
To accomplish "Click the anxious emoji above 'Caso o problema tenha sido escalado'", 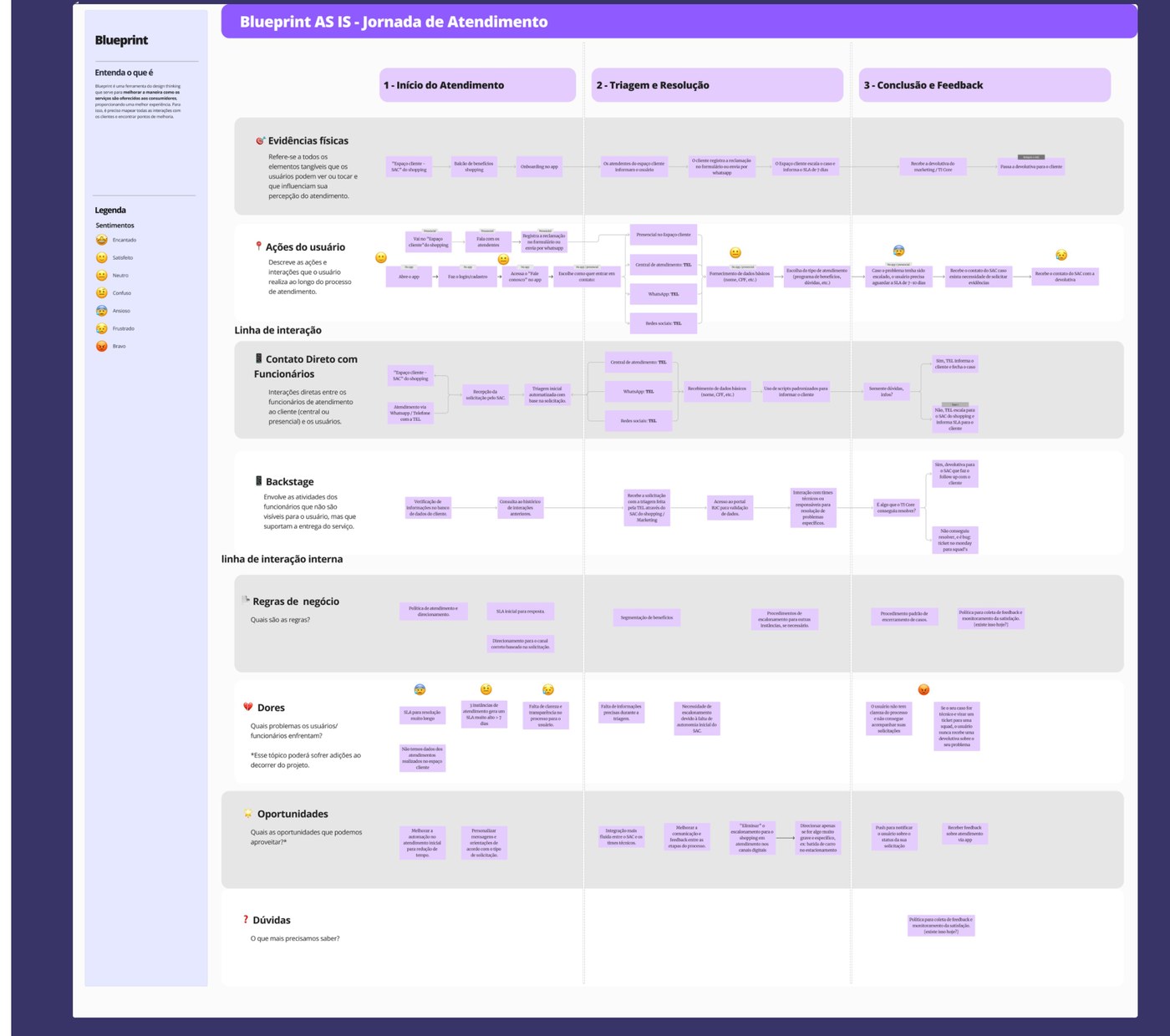I will point(898,250).
